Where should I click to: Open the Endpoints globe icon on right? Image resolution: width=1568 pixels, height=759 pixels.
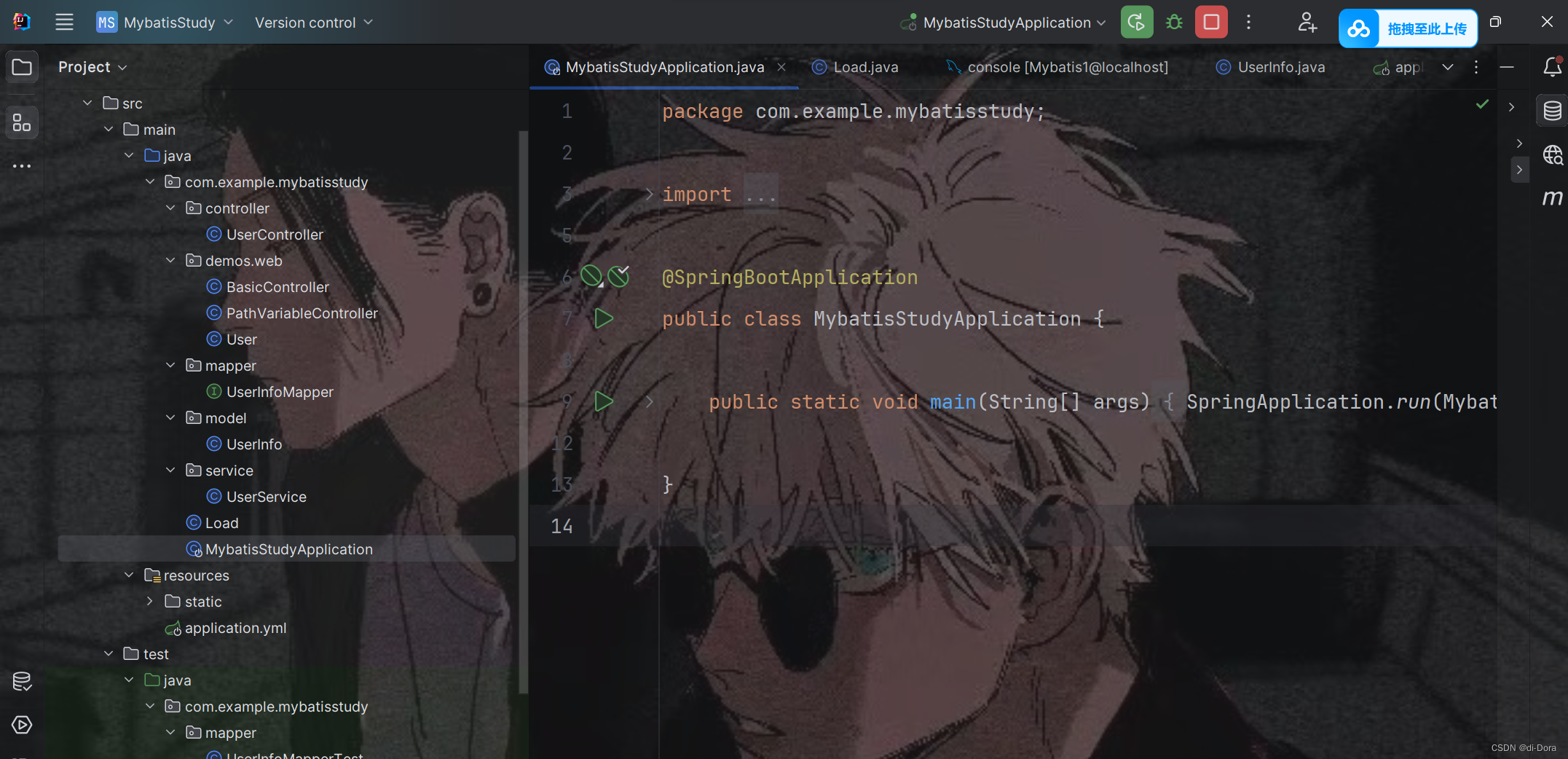pos(1552,154)
